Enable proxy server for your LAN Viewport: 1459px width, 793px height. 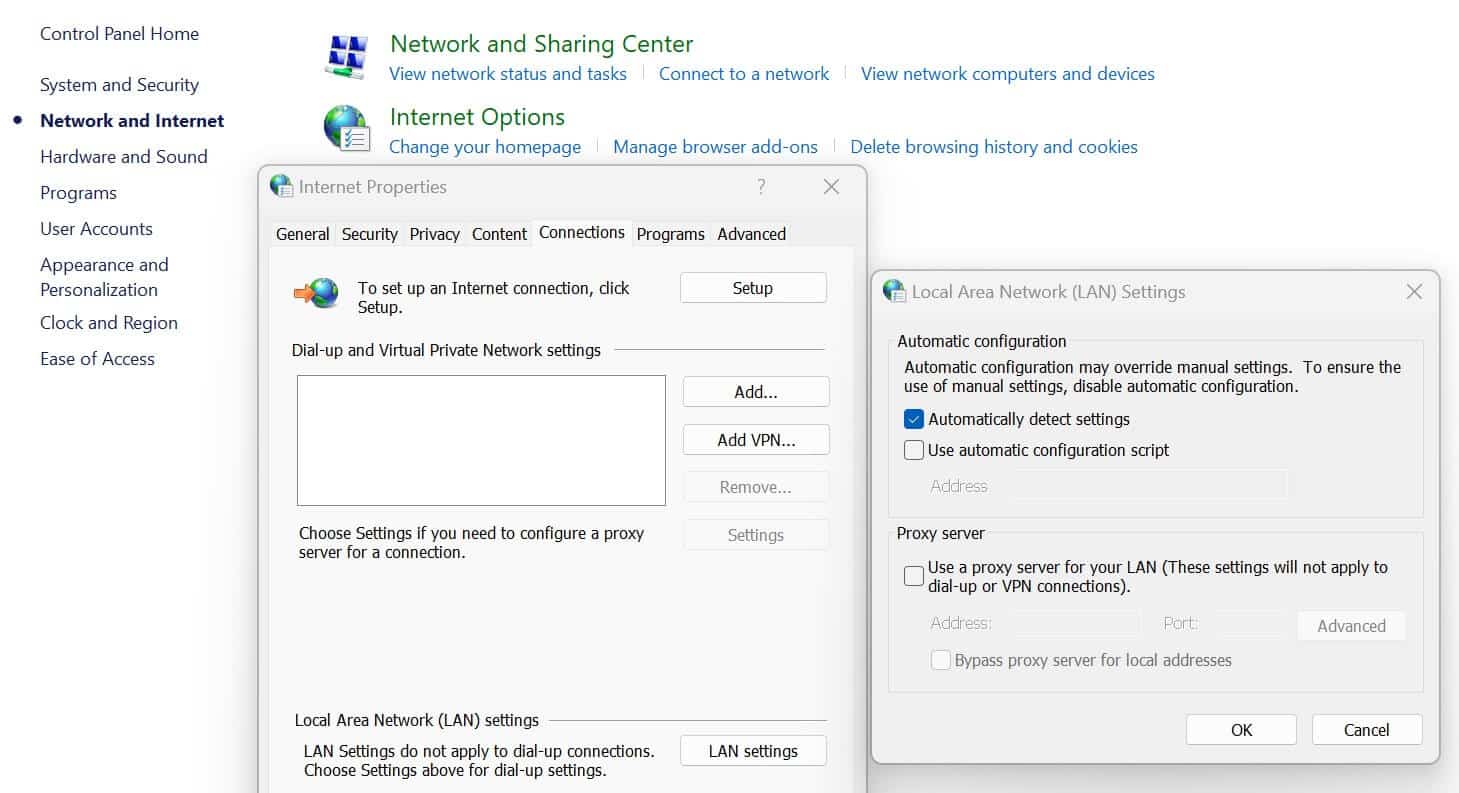(x=913, y=576)
